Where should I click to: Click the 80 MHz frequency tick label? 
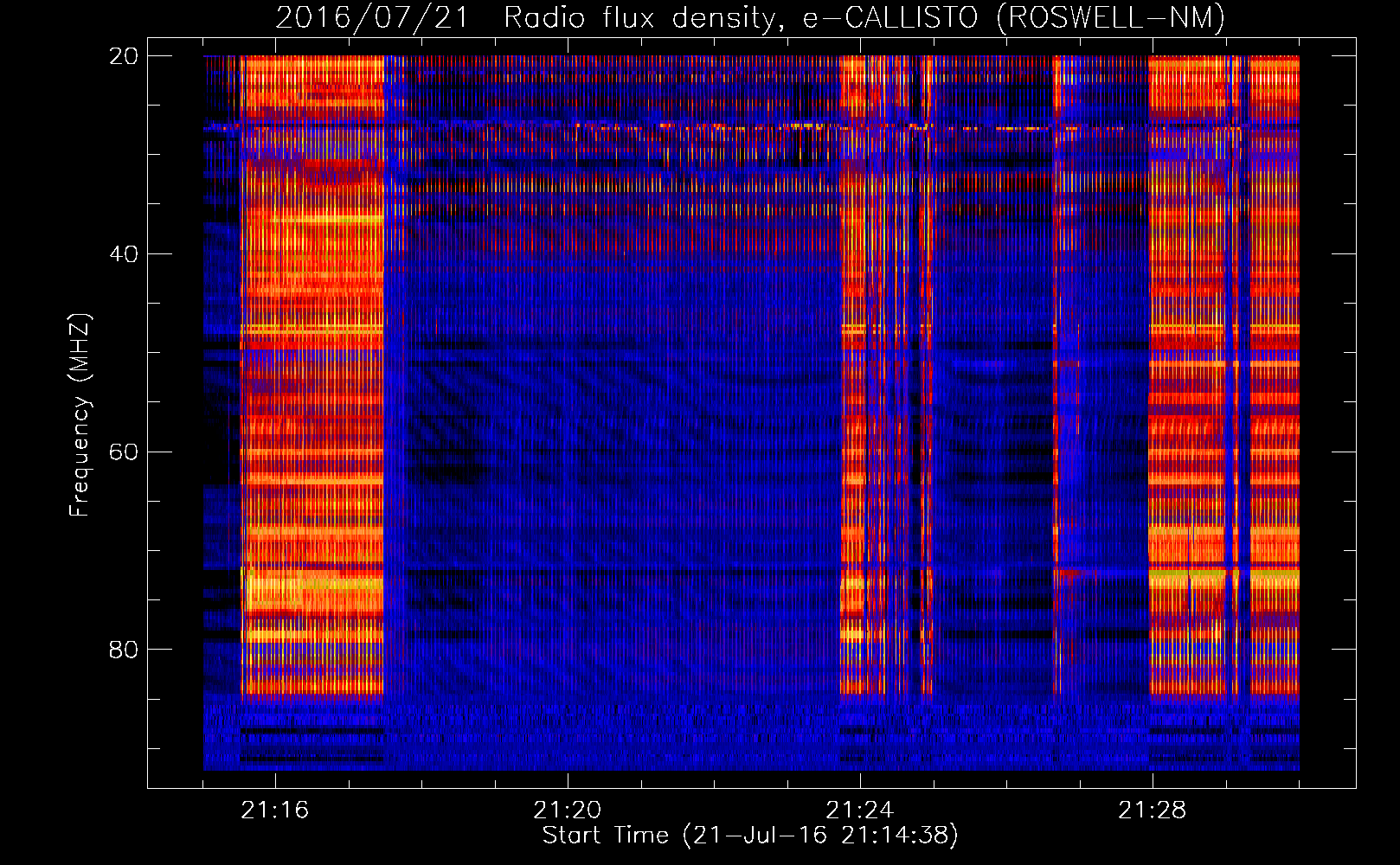(x=124, y=650)
